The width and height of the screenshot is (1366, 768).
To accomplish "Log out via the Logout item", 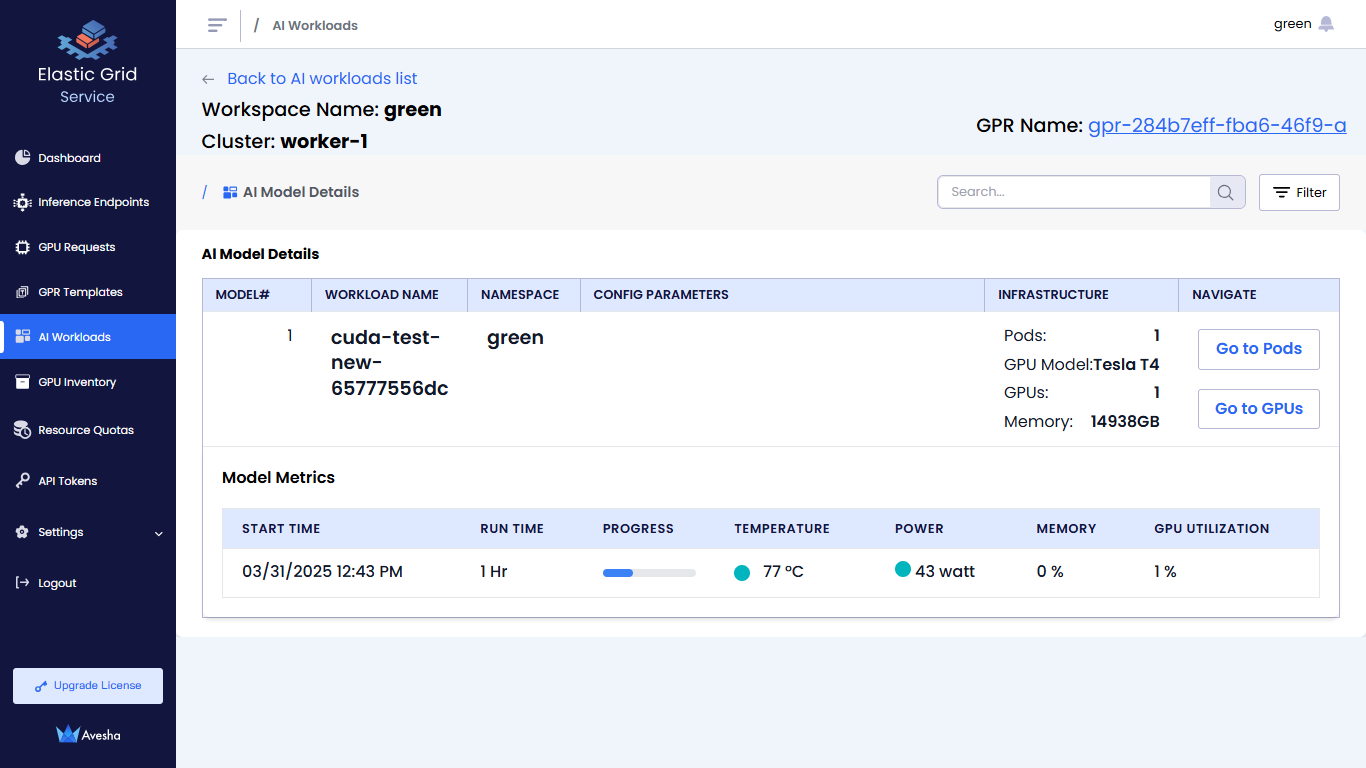I will click(57, 583).
